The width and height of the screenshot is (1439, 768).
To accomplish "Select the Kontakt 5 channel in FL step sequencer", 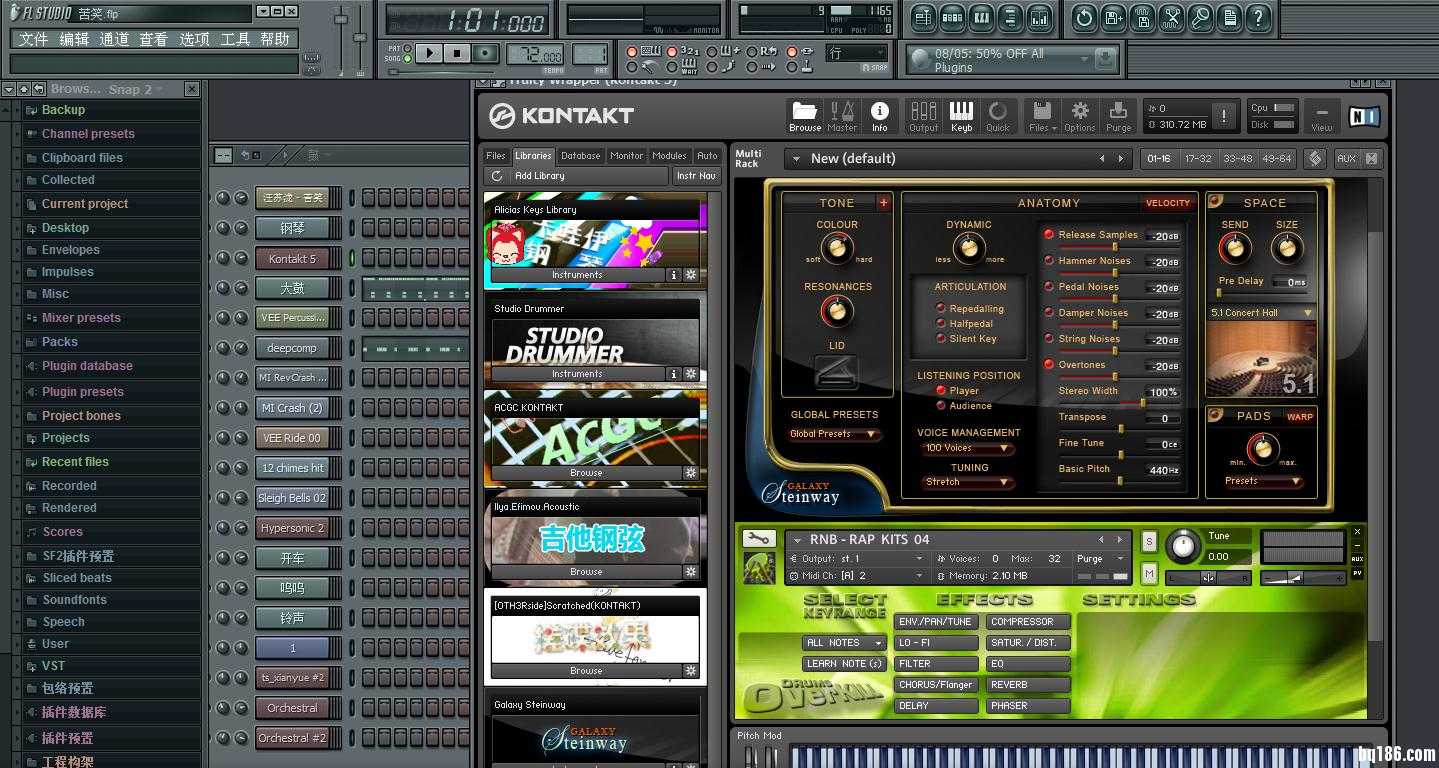I will pyautogui.click(x=292, y=259).
